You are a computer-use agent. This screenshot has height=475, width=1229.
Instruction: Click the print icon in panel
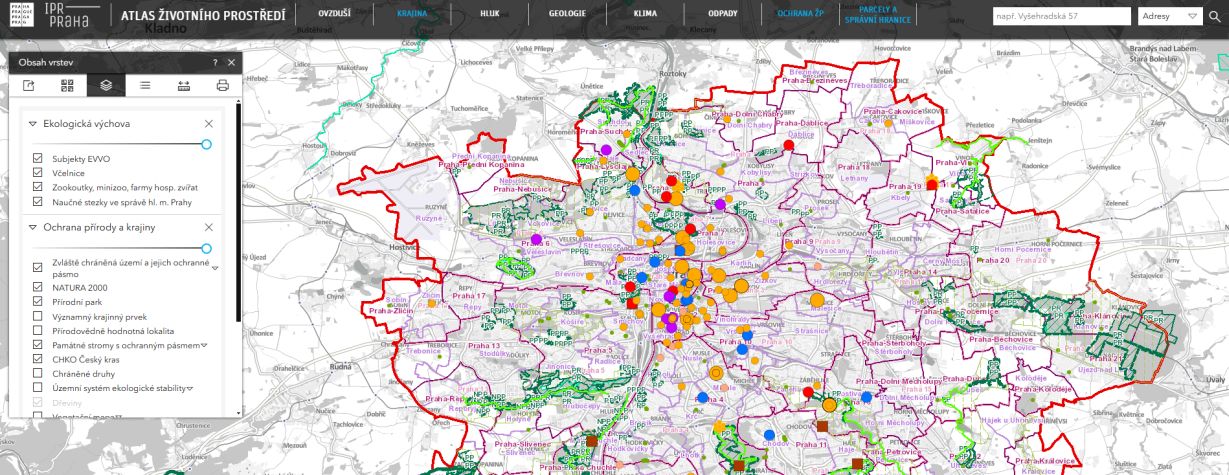[x=222, y=85]
